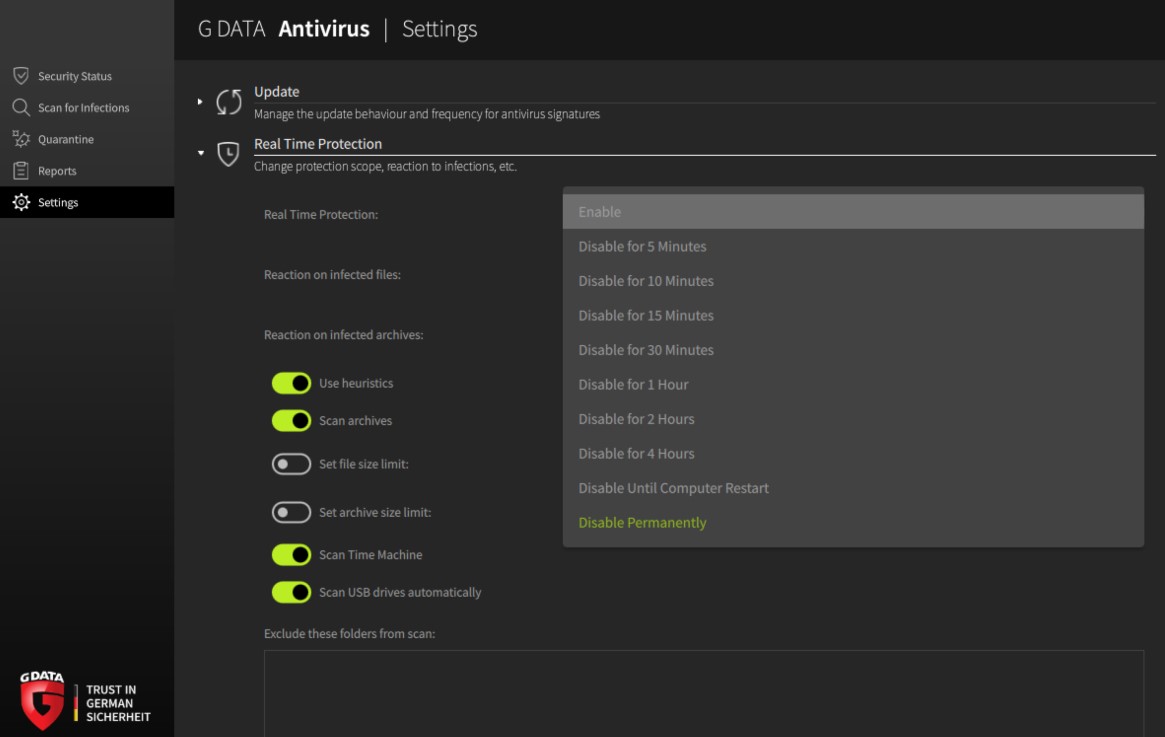Click the Scan for Infections magnifier icon

tap(21, 108)
